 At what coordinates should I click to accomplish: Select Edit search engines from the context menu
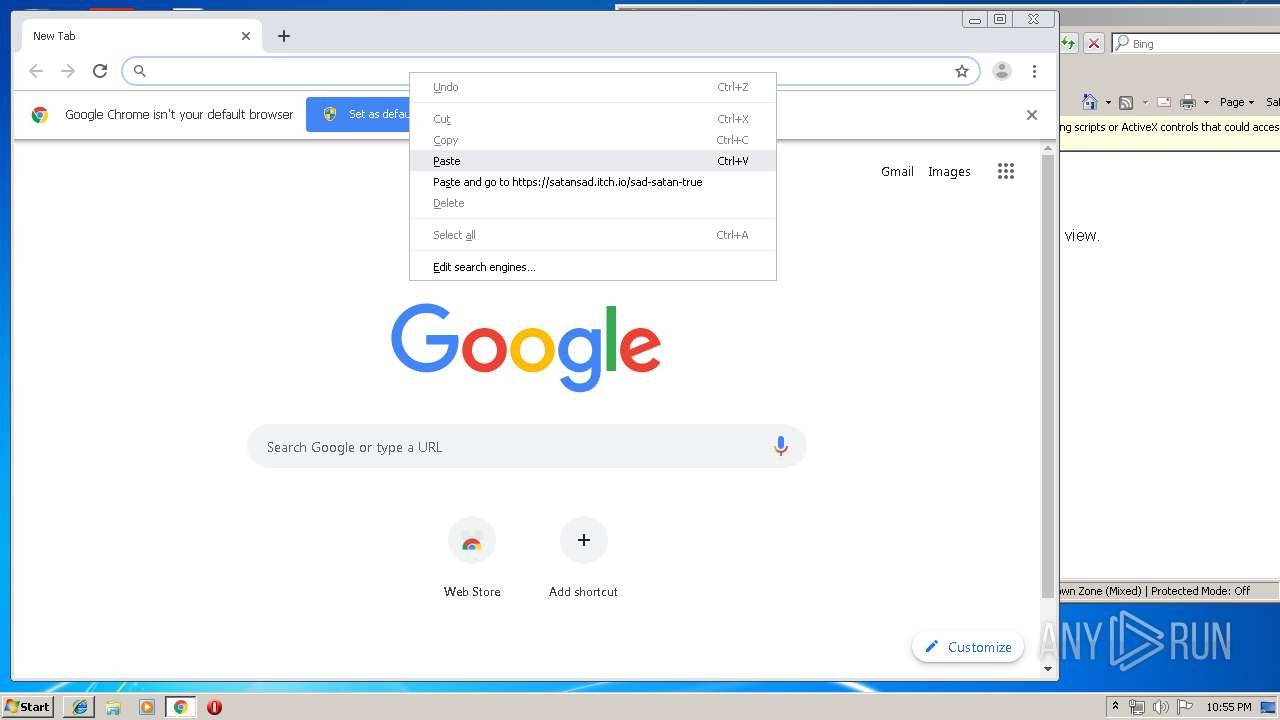[x=593, y=267]
